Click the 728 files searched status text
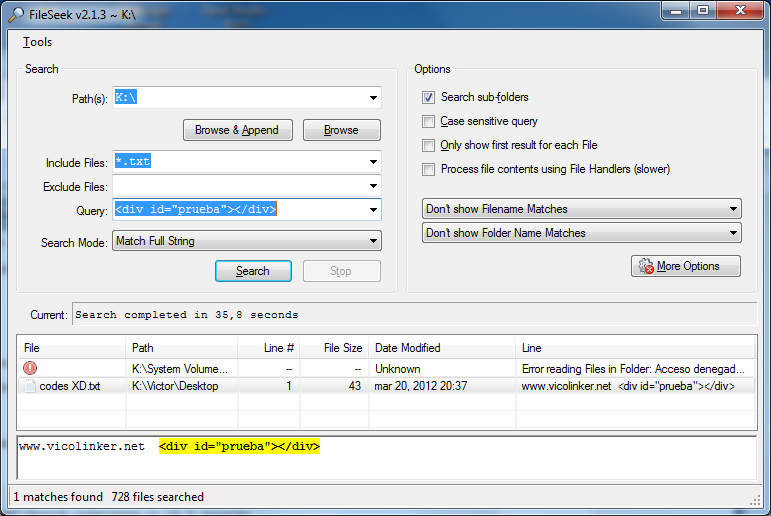 (x=158, y=497)
